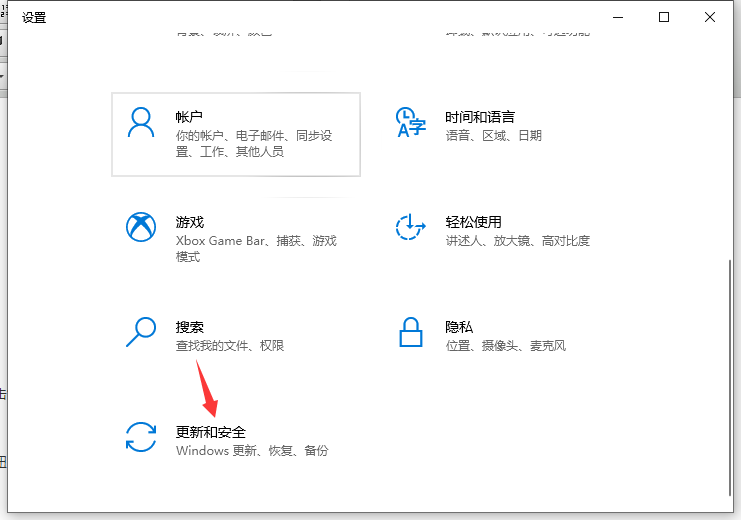Open the 时间和语言 settings heading
The image size is (741, 520).
(480, 117)
